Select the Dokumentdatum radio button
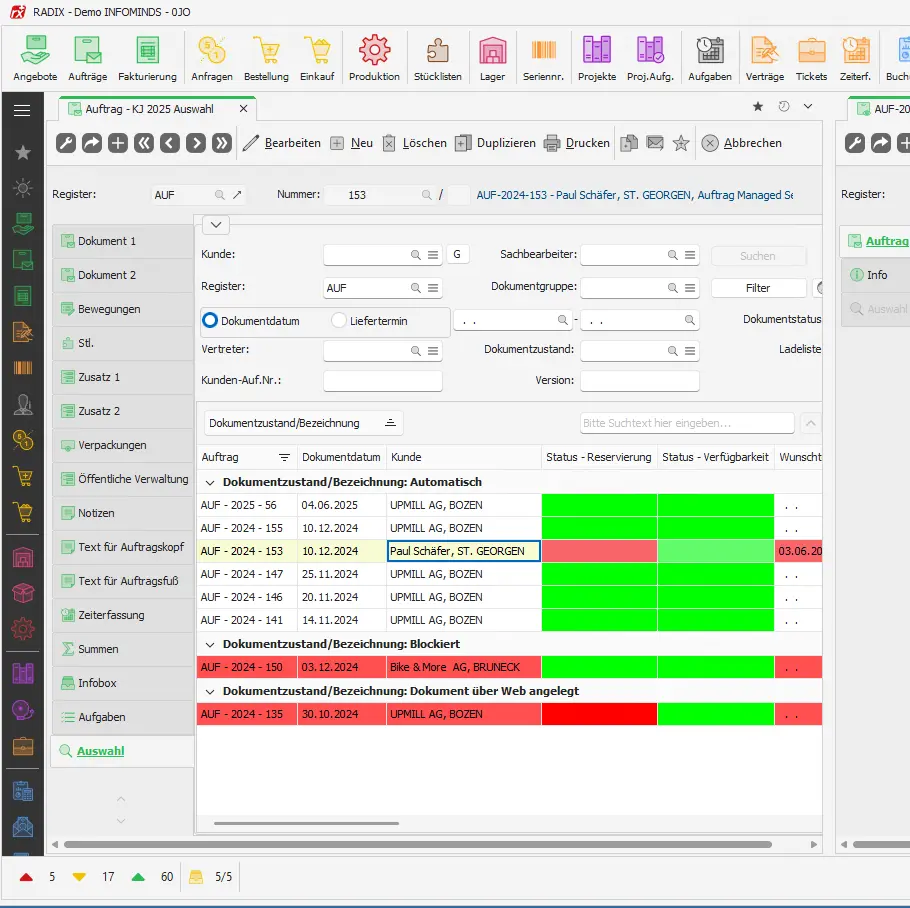The width and height of the screenshot is (910, 908). click(210, 320)
